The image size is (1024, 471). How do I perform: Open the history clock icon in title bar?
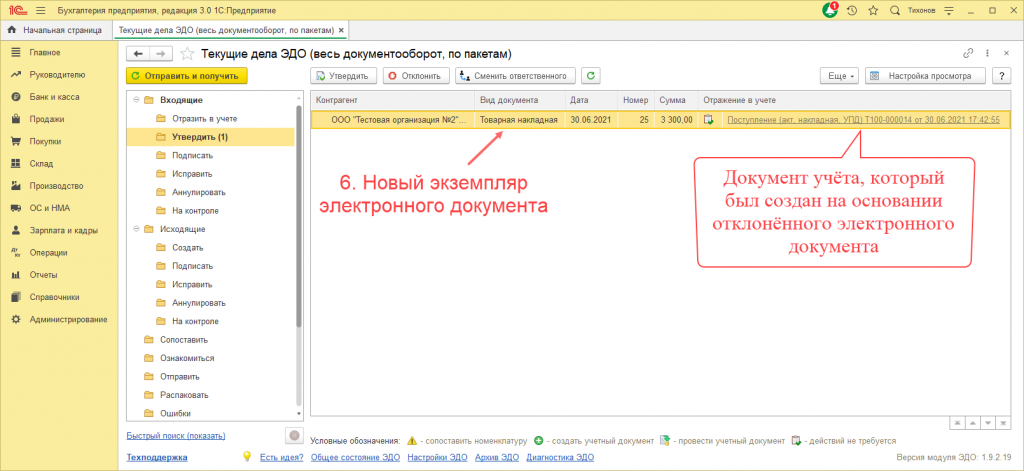point(852,11)
